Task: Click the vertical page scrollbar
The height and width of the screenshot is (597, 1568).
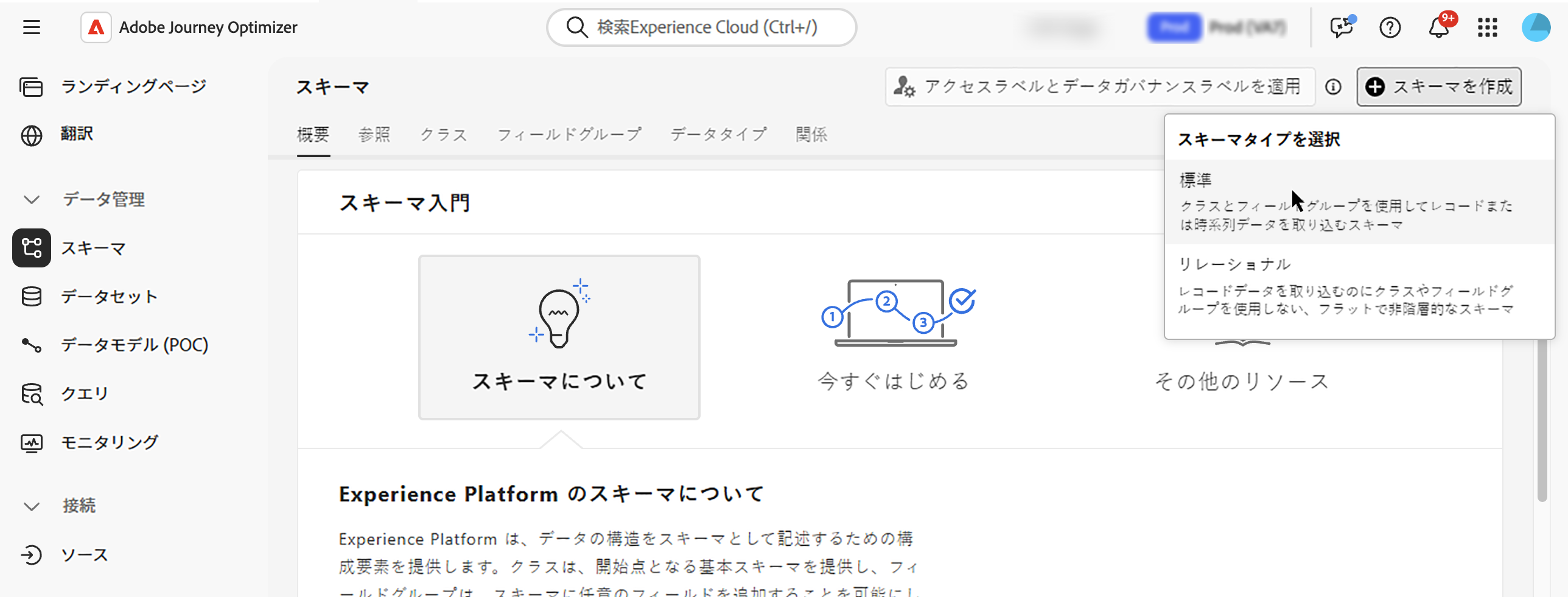Action: point(1542,420)
